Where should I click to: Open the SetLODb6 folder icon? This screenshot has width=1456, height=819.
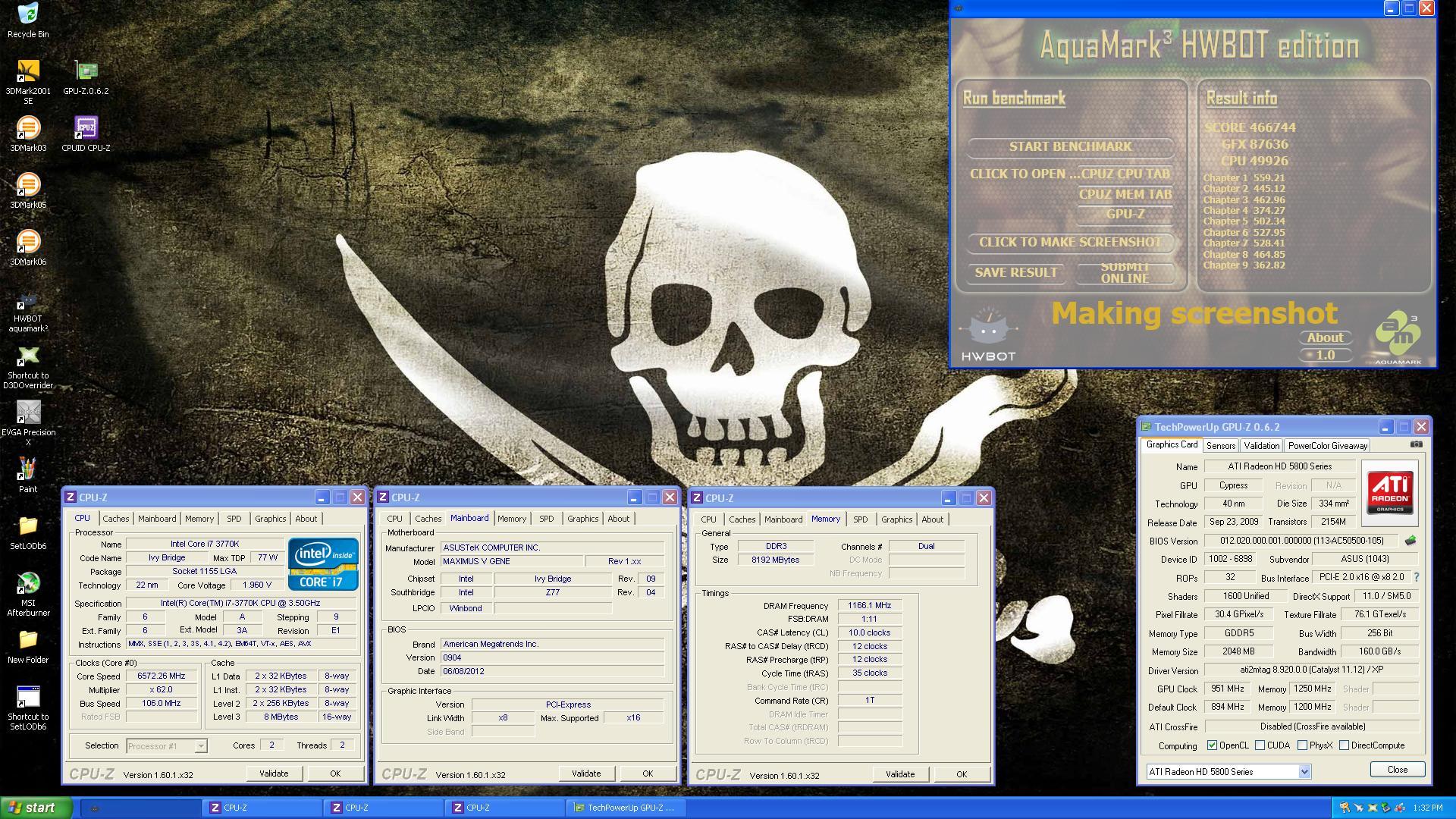coord(28,532)
